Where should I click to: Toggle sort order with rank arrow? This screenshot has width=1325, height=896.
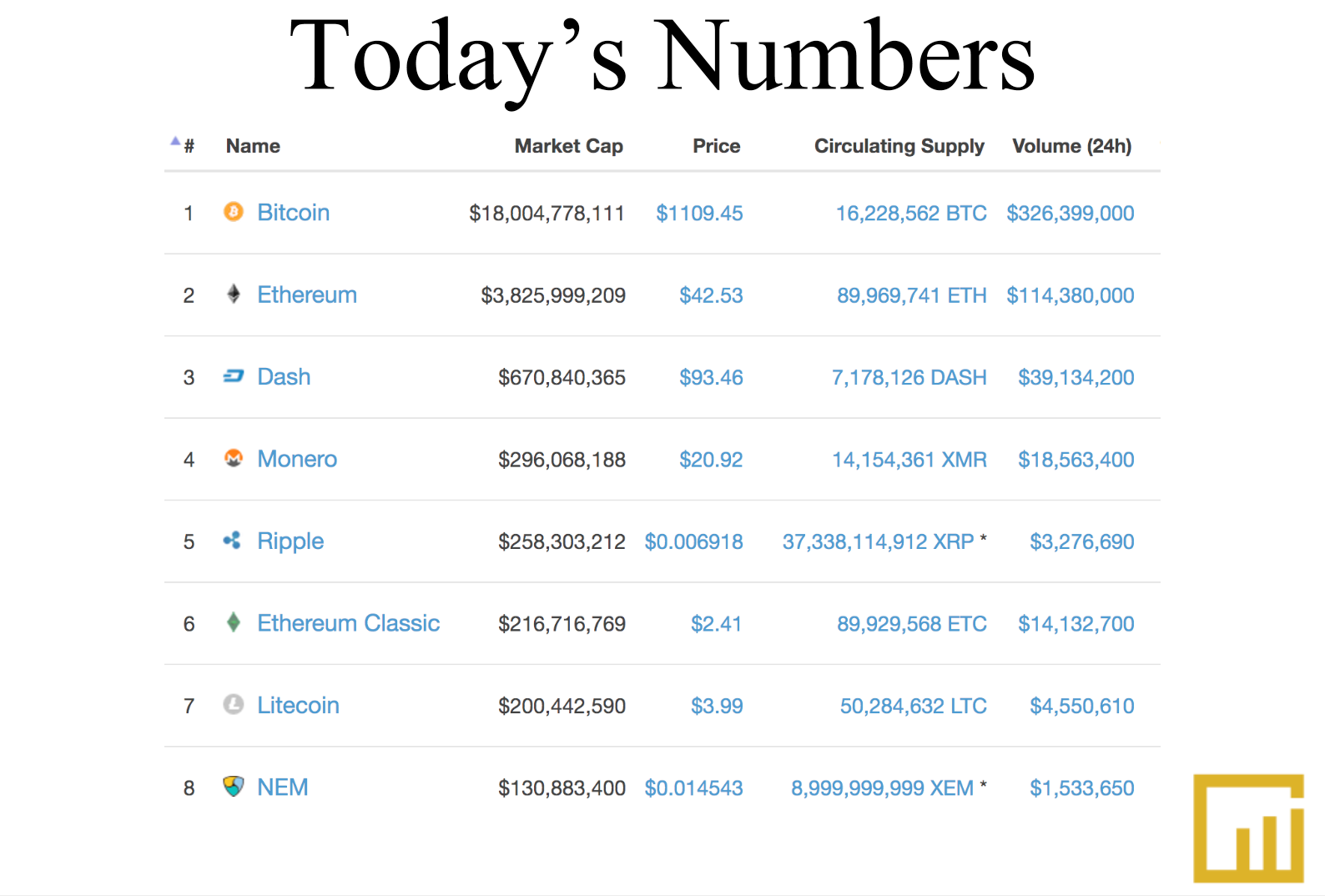click(175, 141)
